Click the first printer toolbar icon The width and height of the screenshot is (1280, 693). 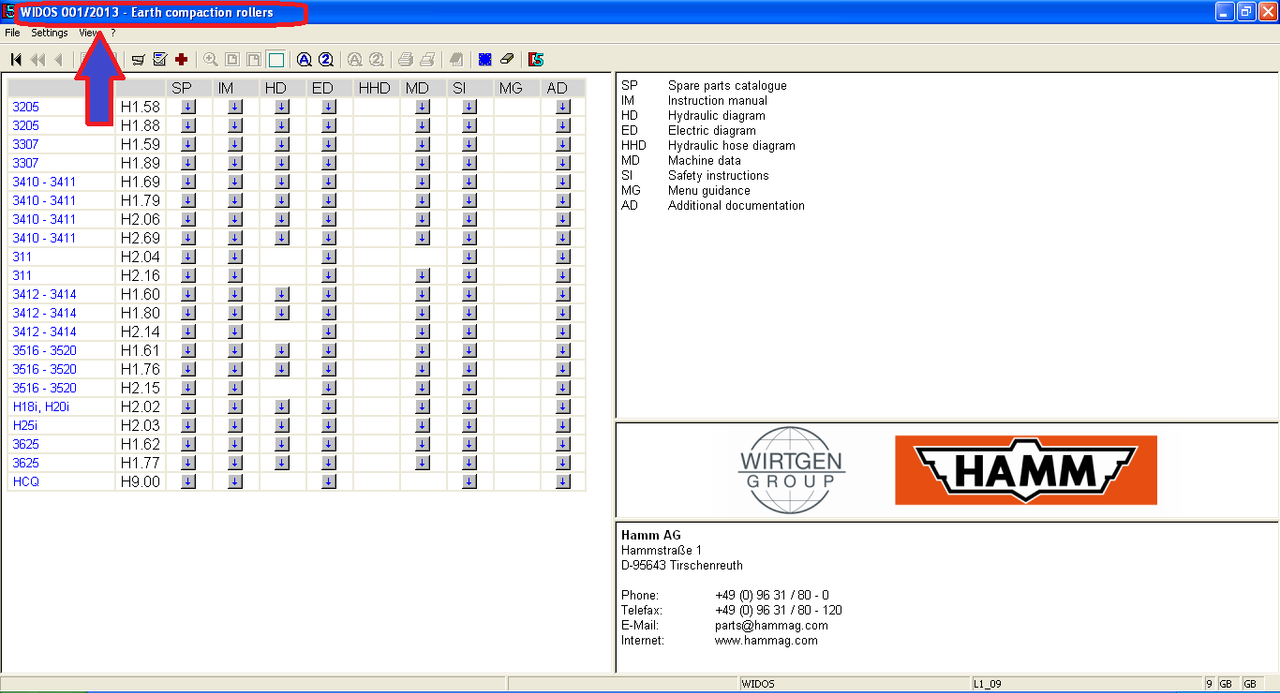406,59
